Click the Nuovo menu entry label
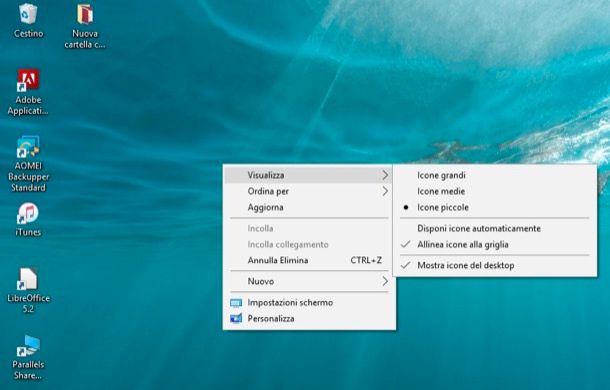This screenshot has width=610, height=390. pos(261,281)
